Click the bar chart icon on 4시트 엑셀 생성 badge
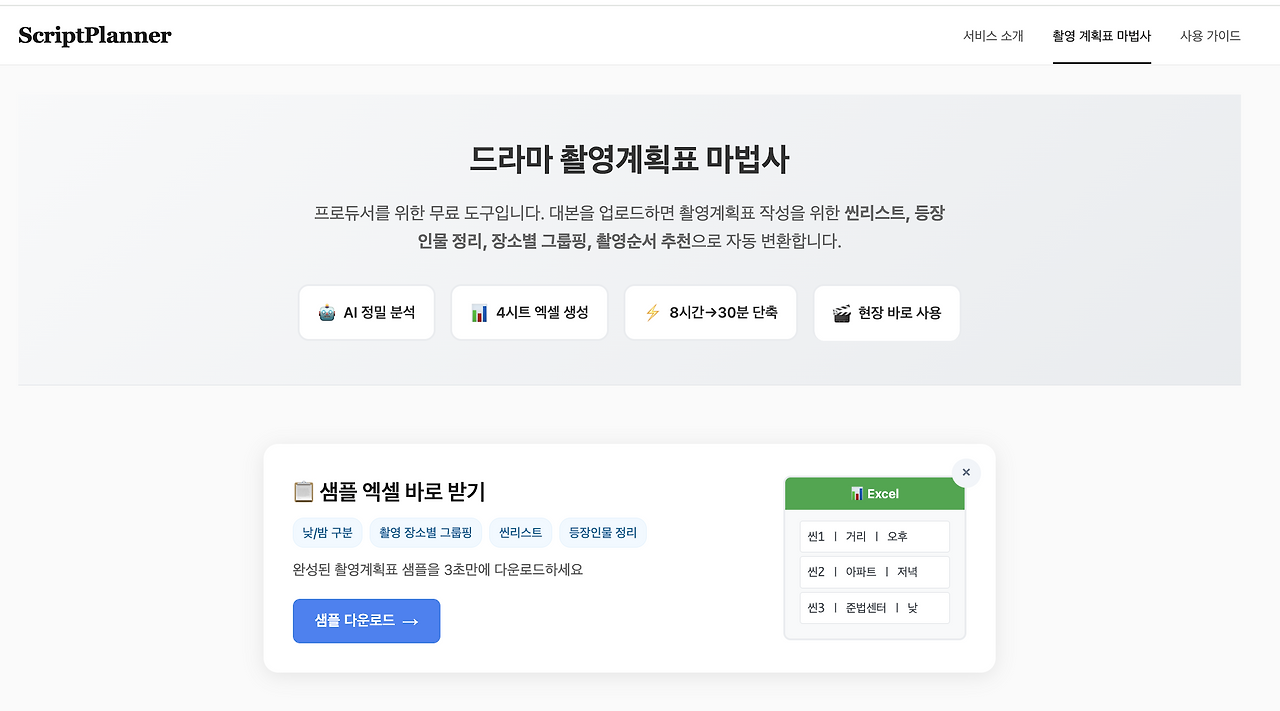1280x711 pixels. 479,312
